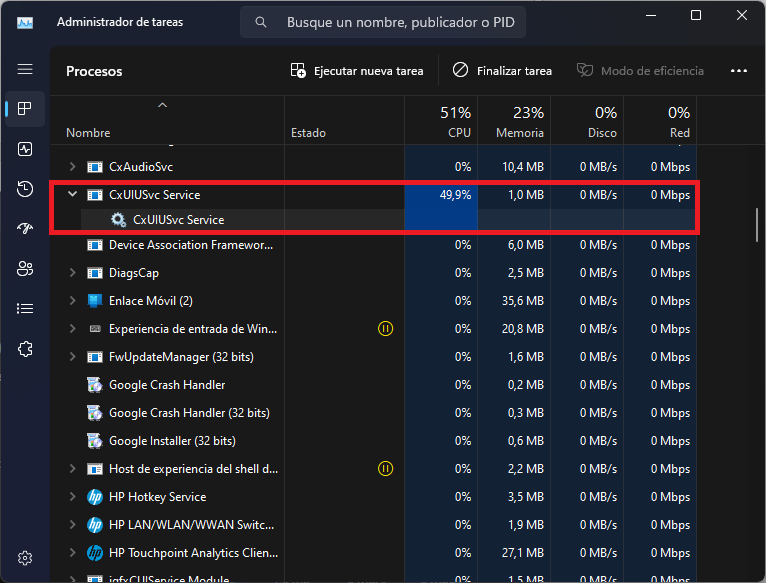Image resolution: width=766 pixels, height=583 pixels.
Task: Sort by the Disco column header
Action: coord(587,120)
